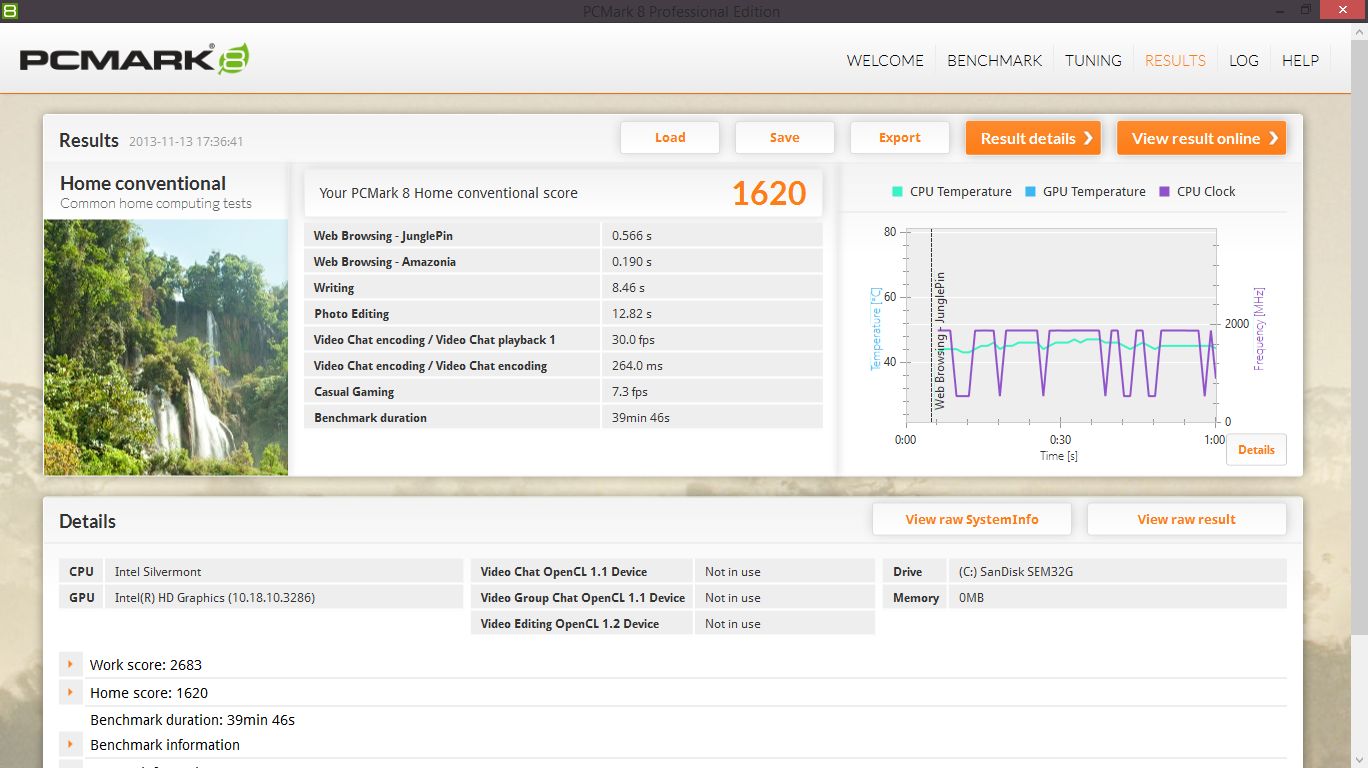Click the 0MB memory value
Screen dimensions: 1368x768
[x=971, y=598]
